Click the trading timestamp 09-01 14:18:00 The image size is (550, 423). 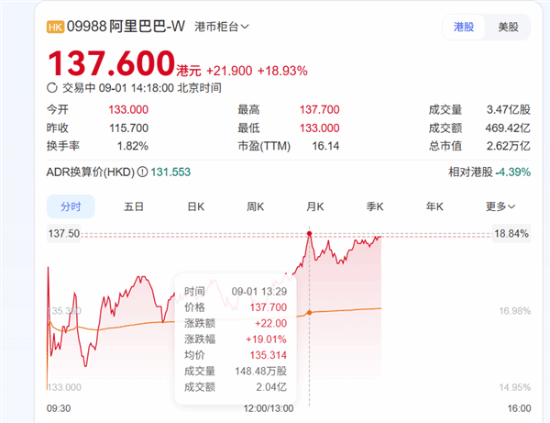coord(136,88)
